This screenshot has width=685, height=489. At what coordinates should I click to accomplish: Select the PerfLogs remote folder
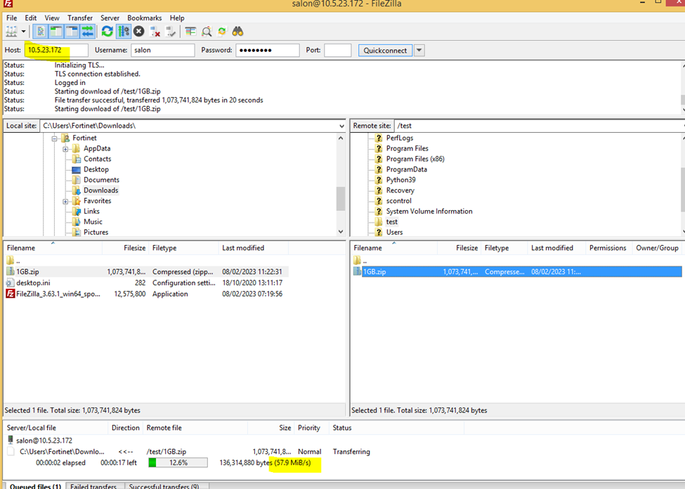399,138
